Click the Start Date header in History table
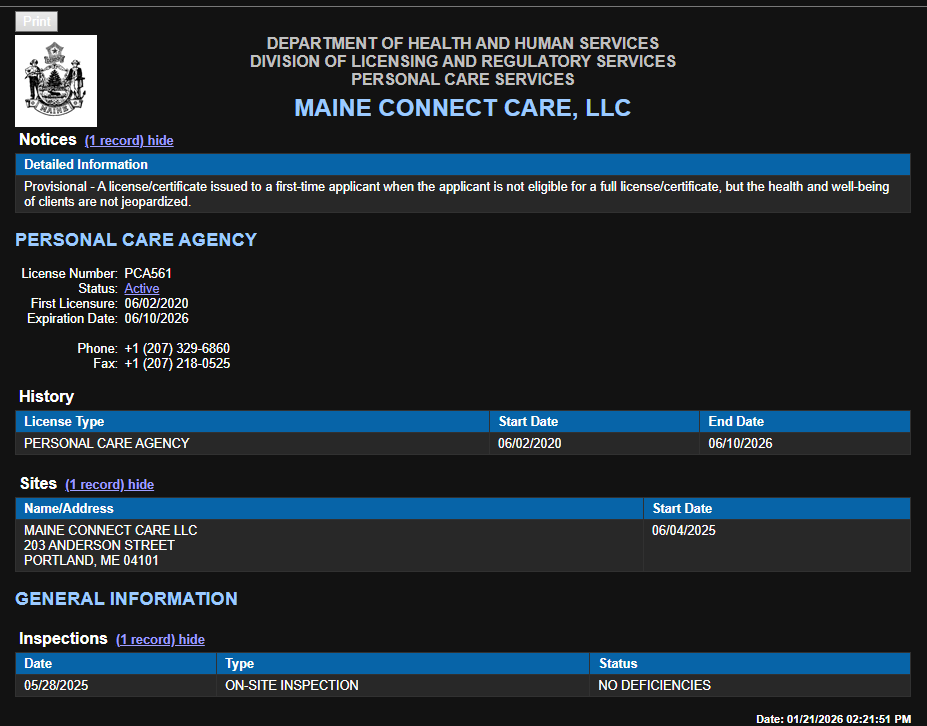 coord(528,421)
